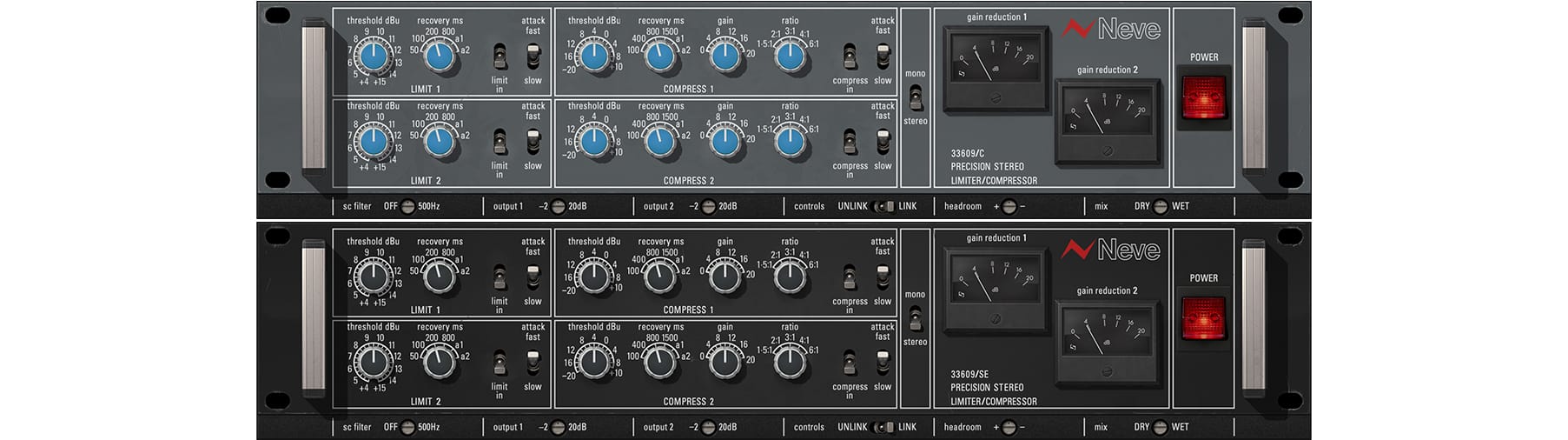The width and height of the screenshot is (1568, 440).
Task: Flip the Compress 2 attack switch on 33609/SE
Action: click(883, 363)
